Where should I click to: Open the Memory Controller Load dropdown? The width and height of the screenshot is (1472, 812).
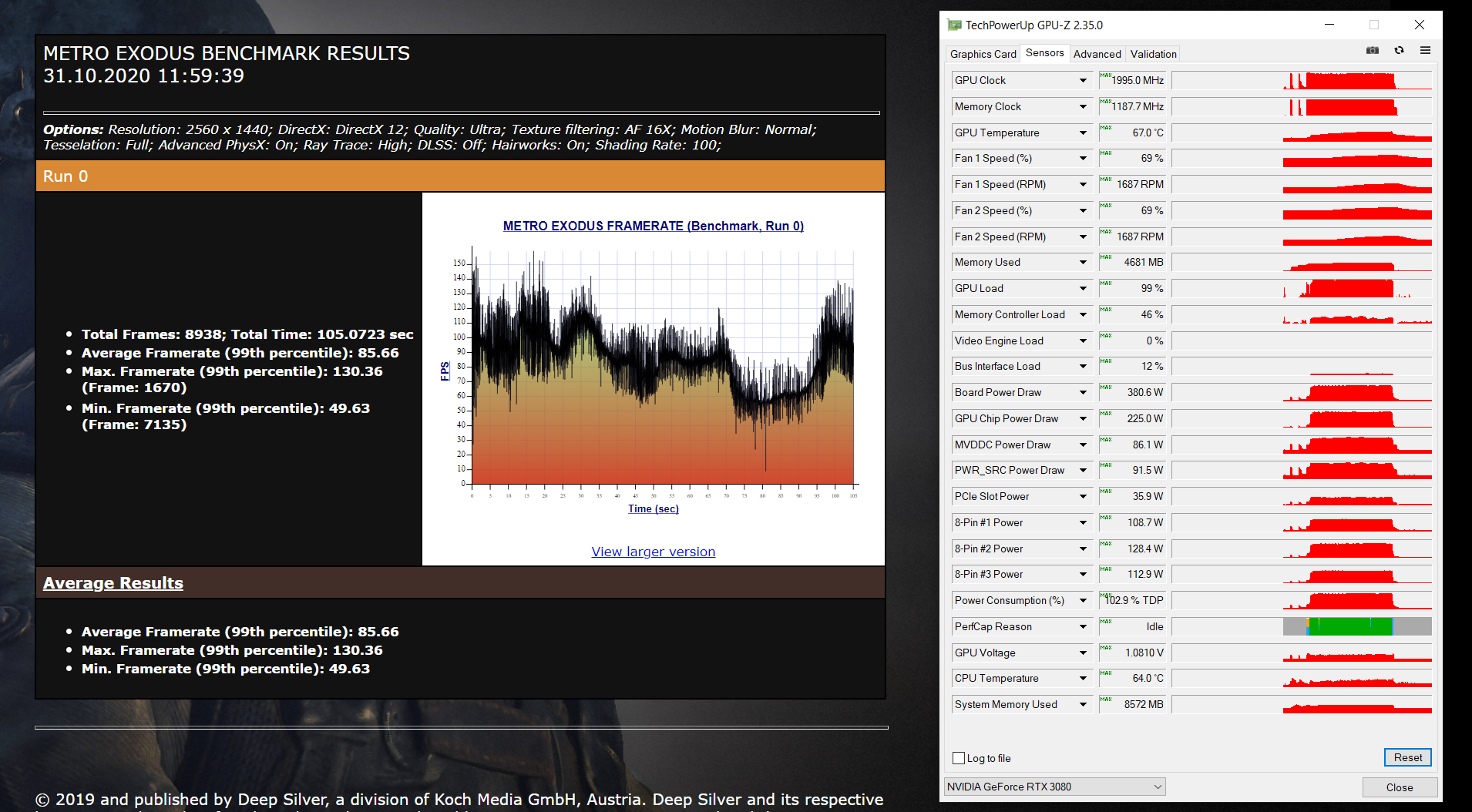(1083, 314)
